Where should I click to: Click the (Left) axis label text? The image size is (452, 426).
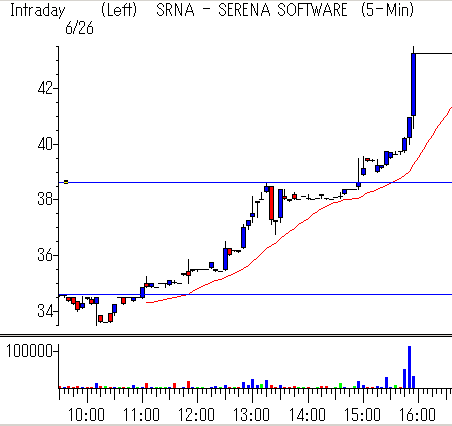tap(119, 10)
